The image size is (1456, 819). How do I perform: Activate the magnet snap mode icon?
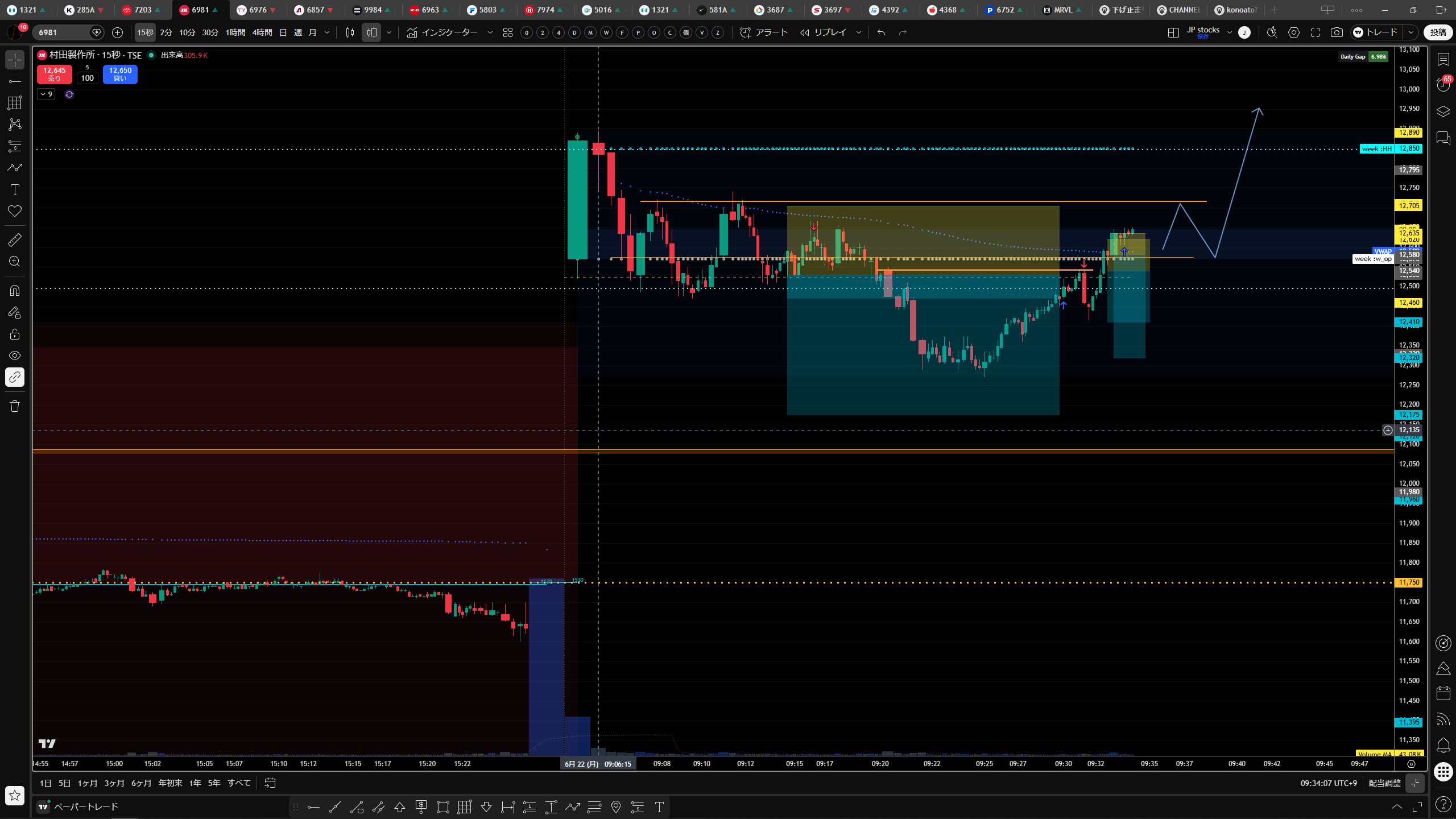(15, 291)
